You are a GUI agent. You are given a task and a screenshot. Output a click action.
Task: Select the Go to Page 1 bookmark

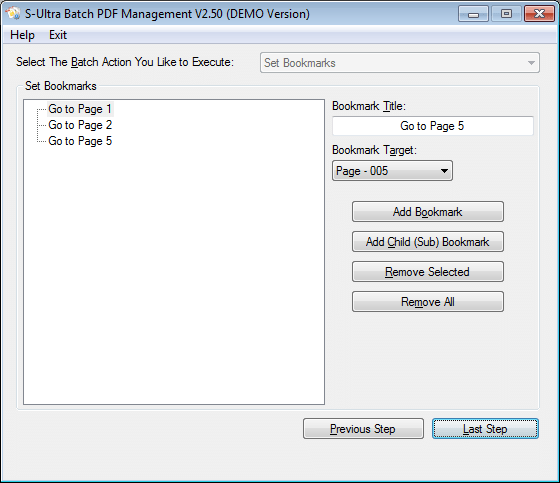(x=80, y=109)
